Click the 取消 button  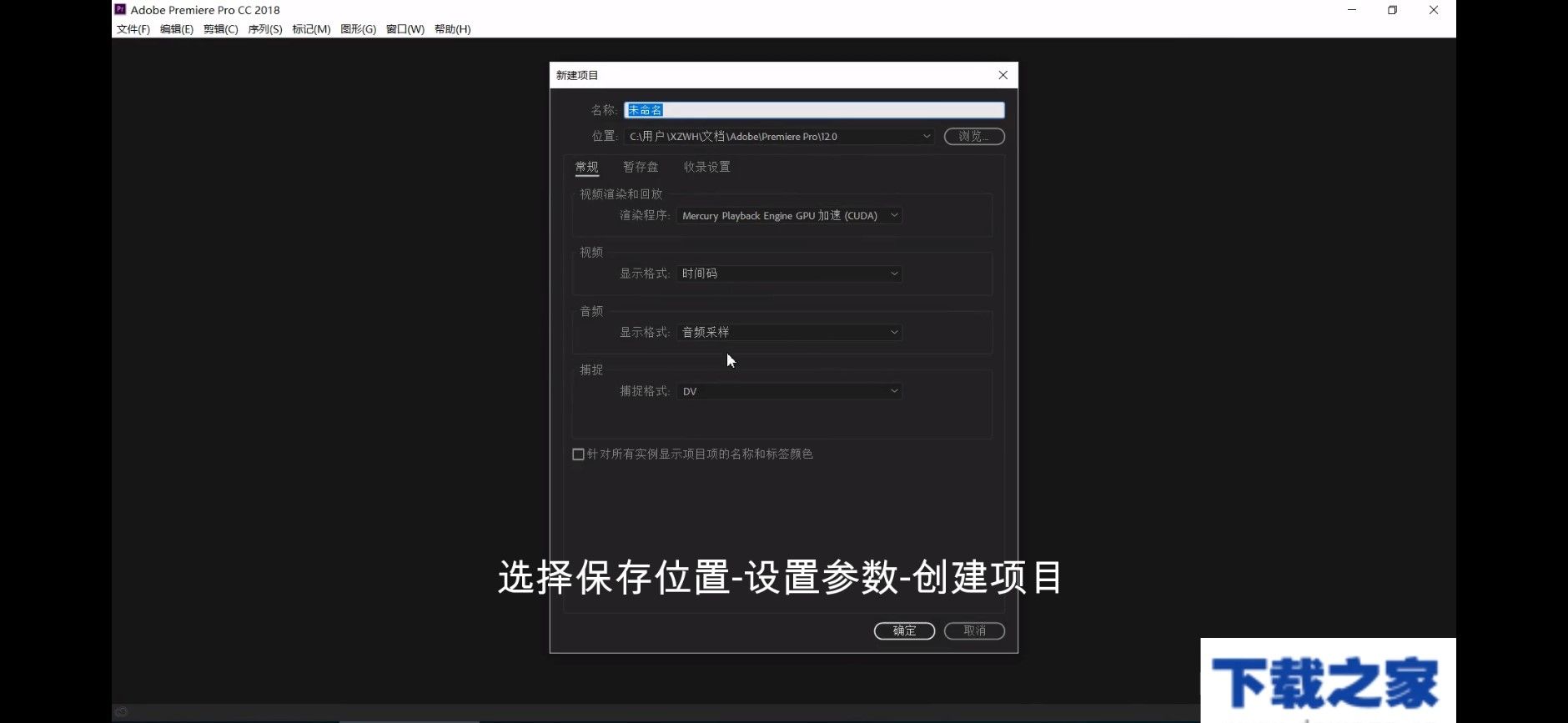tap(974, 630)
